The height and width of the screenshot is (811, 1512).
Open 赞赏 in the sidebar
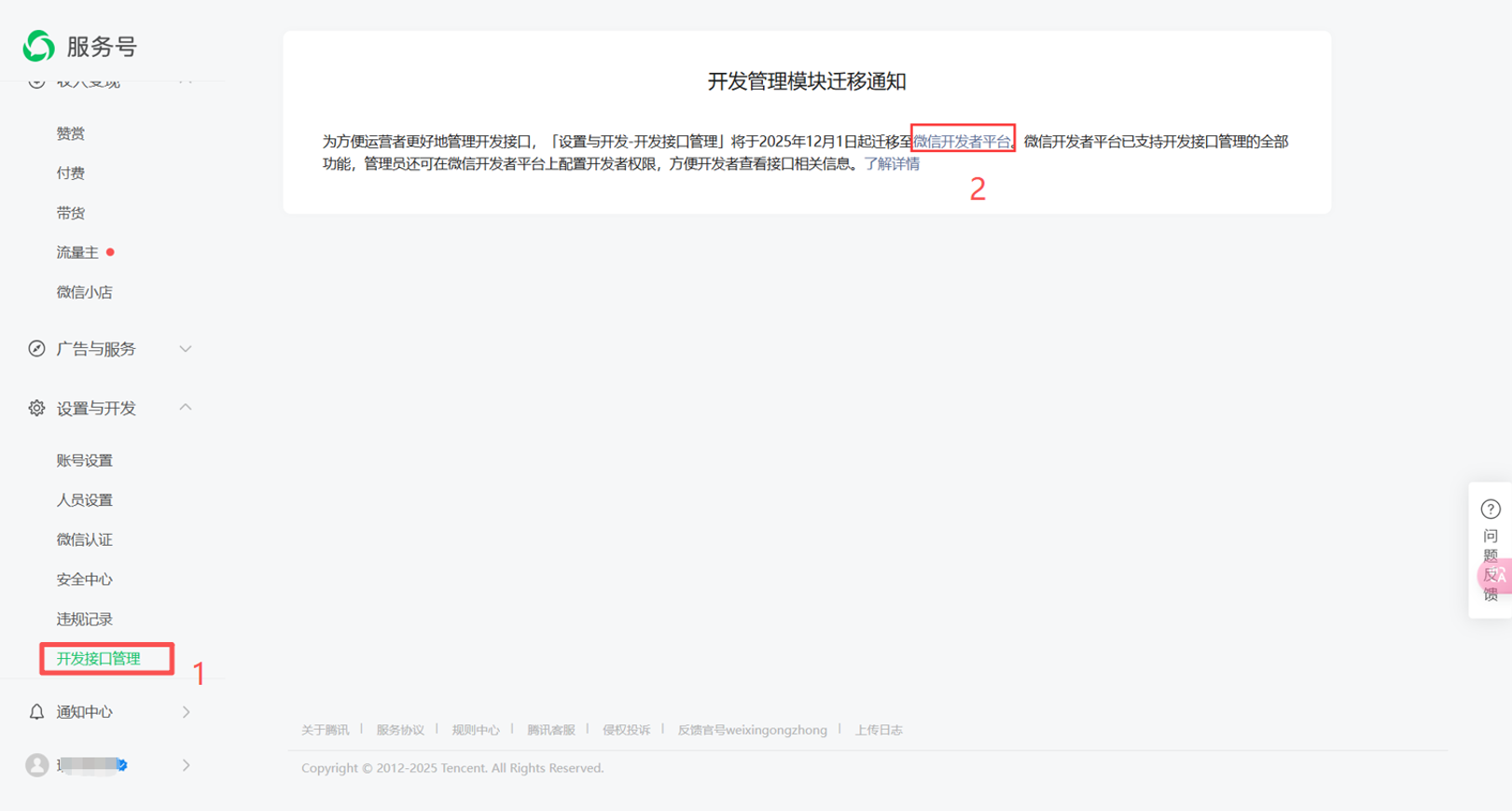click(71, 133)
